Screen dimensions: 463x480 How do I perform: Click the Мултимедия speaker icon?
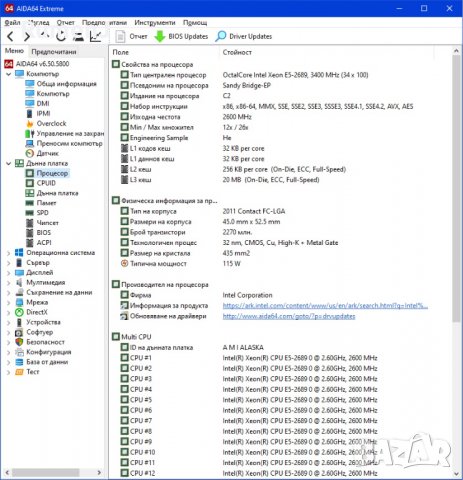[x=19, y=283]
